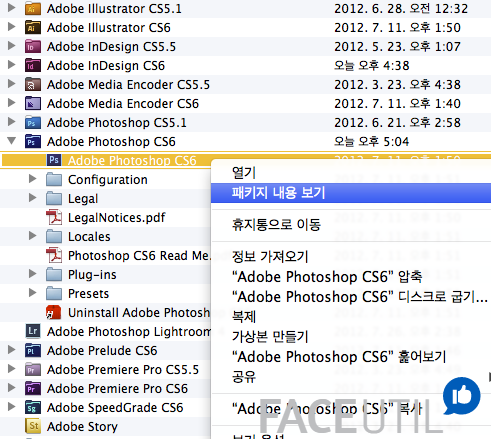The image size is (491, 439).
Task: Click date 오늘 오후 4:38
Action: (372, 66)
